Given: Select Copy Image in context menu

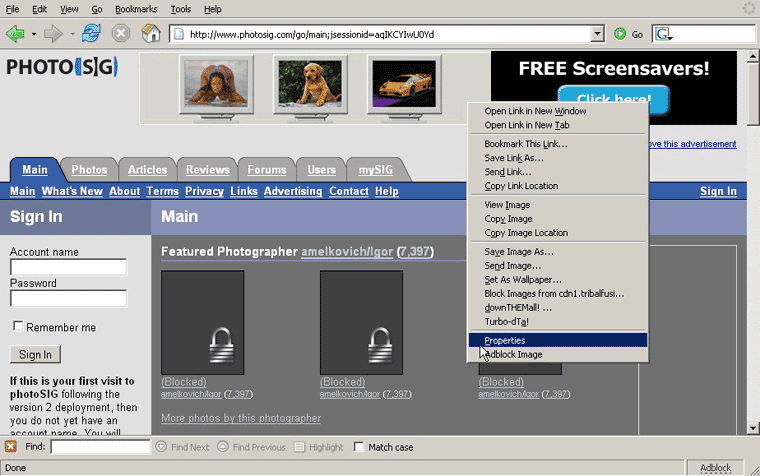Looking at the screenshot, I should click(x=557, y=219).
